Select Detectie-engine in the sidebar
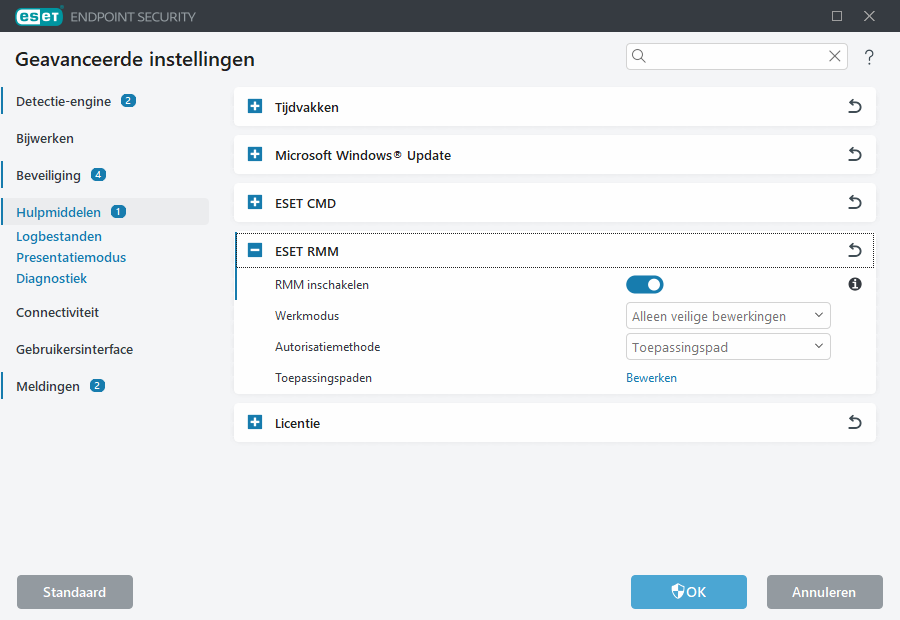The image size is (900, 620). coord(63,101)
